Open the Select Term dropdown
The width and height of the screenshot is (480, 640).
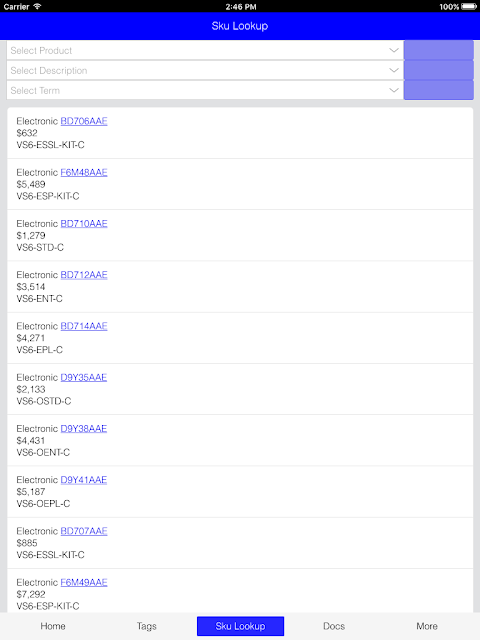pyautogui.click(x=205, y=90)
